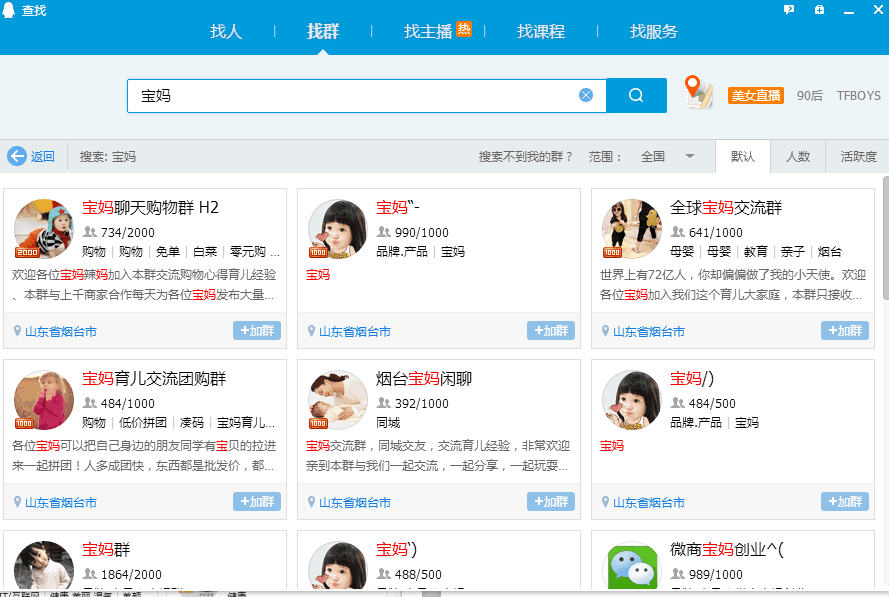Open feedback via the chat bubble icon

coord(789,9)
